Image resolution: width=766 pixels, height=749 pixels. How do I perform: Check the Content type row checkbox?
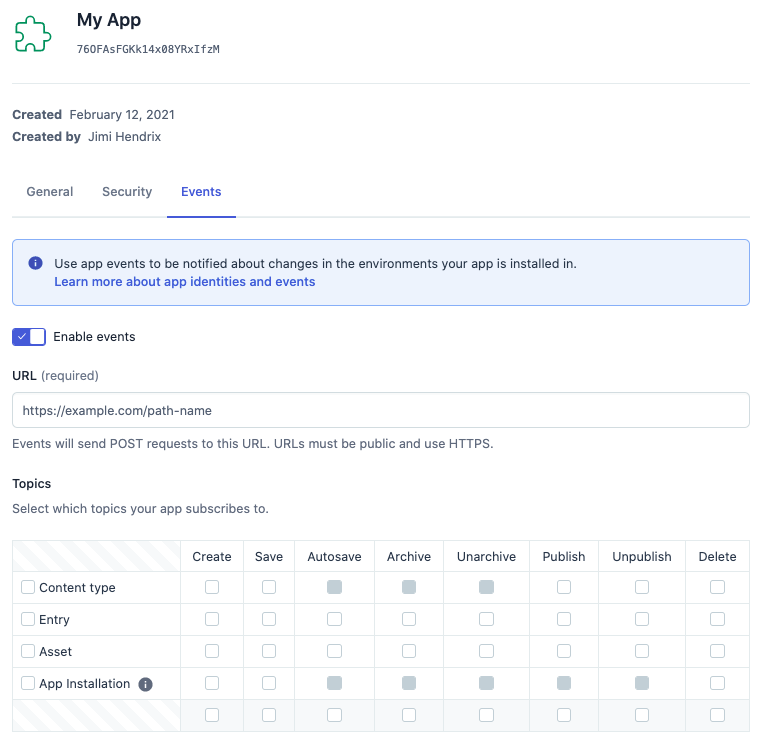click(x=28, y=588)
